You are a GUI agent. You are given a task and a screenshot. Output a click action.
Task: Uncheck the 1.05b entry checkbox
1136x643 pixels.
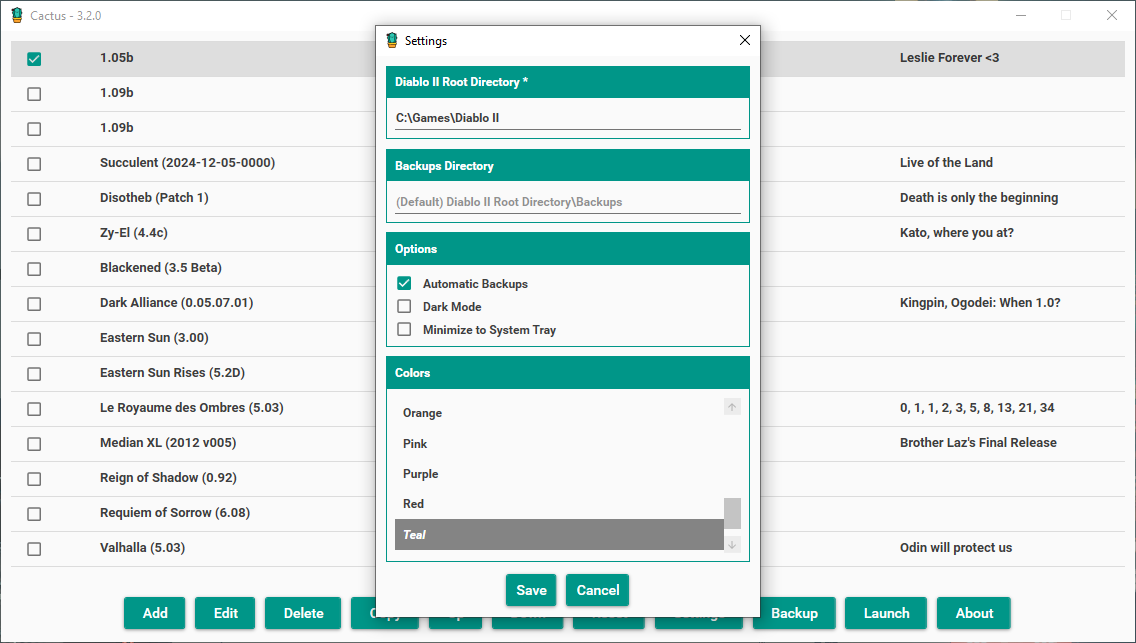[34, 59]
